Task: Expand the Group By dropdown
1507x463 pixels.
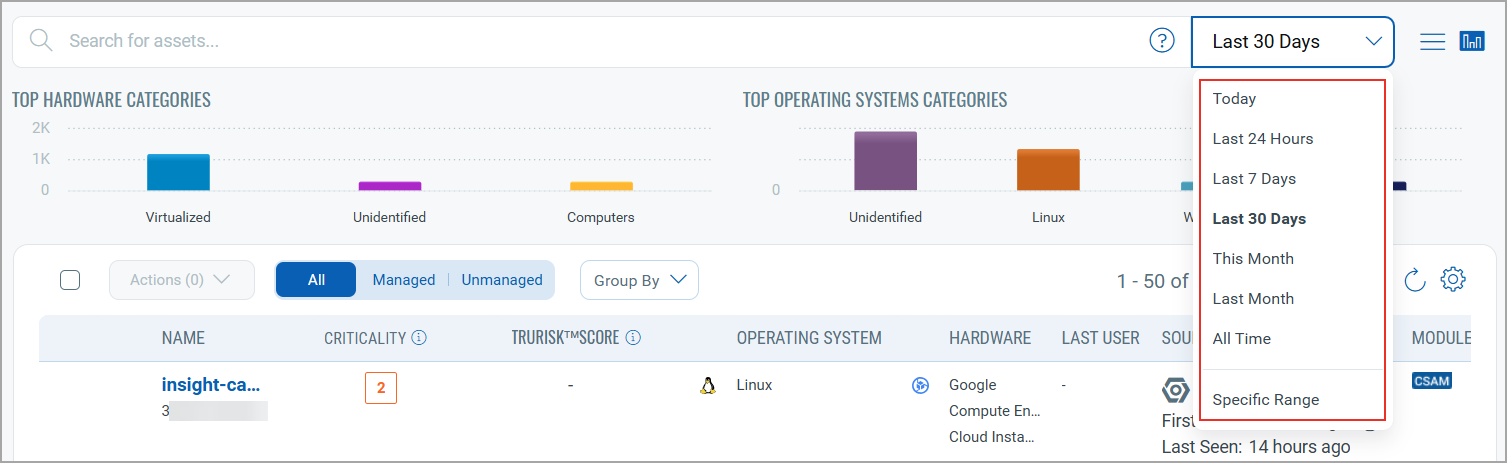Action: coord(639,280)
